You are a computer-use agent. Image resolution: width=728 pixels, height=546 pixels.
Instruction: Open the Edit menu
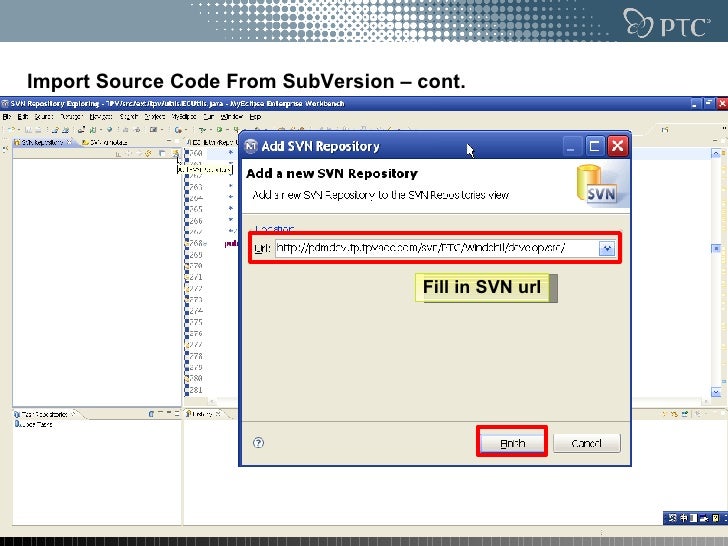coord(22,117)
